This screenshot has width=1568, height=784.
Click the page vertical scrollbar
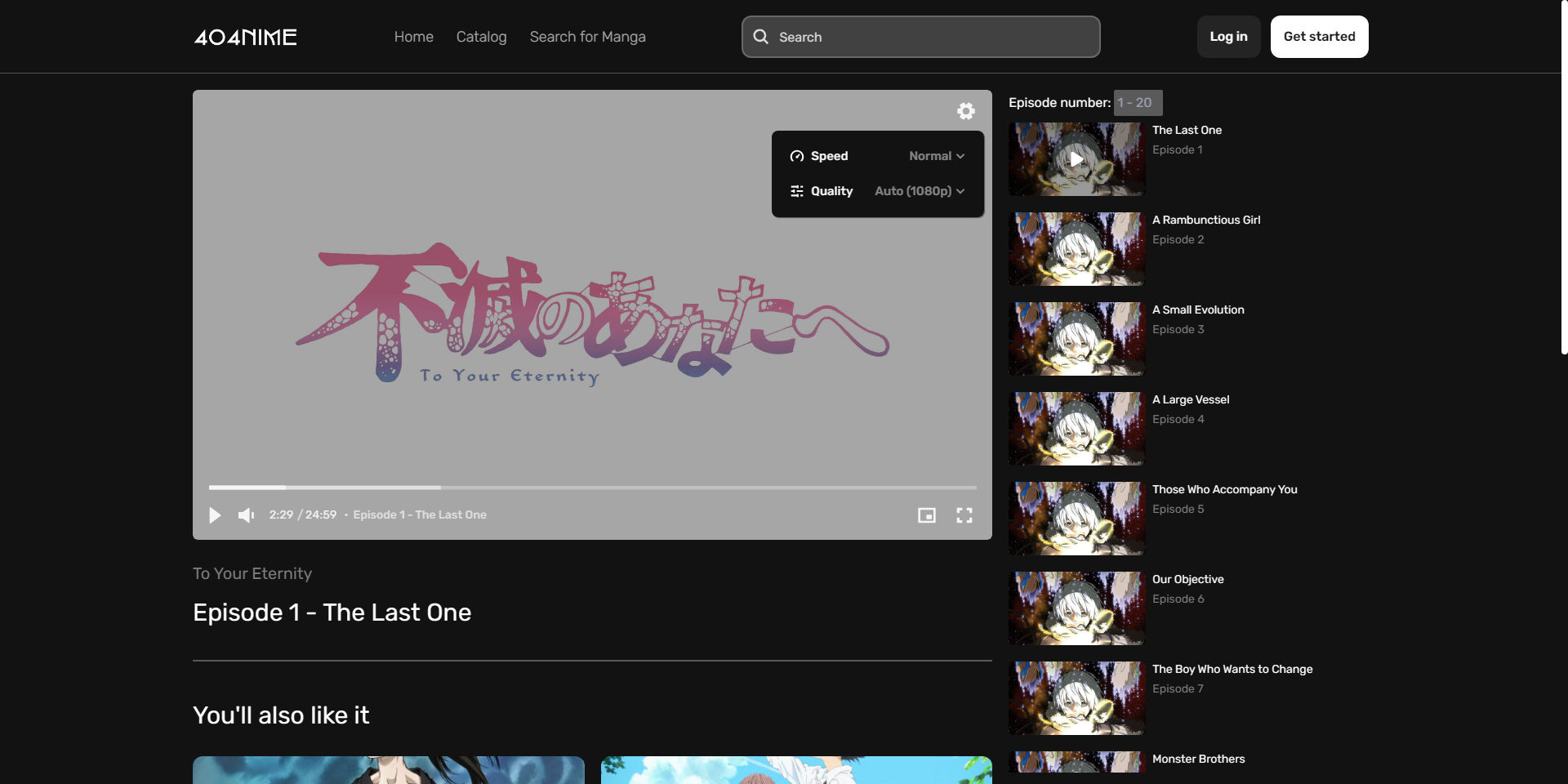1564,177
